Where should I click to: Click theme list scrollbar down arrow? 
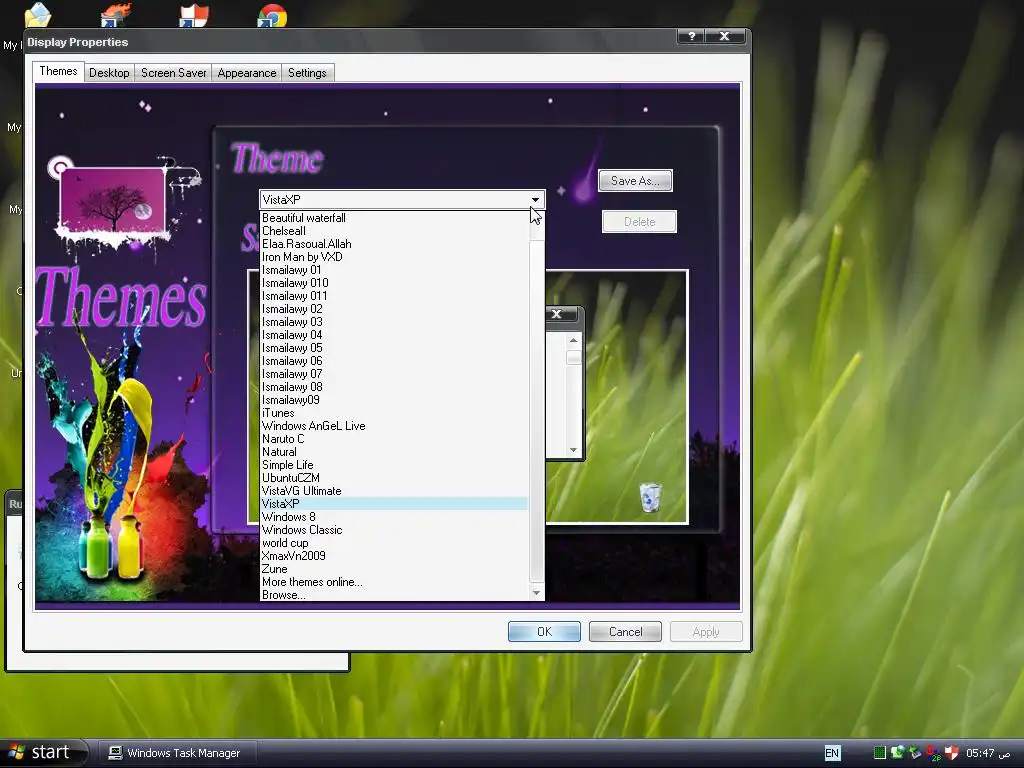[x=537, y=593]
